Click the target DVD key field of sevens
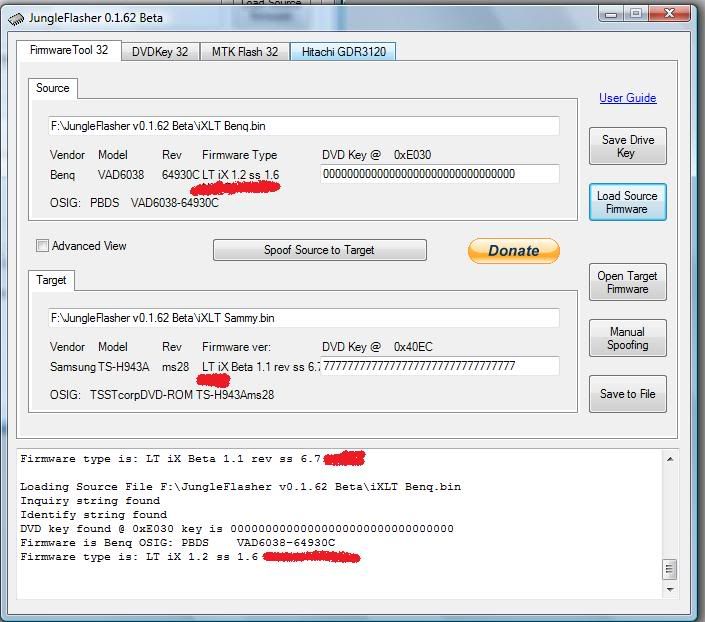705x622 pixels. click(439, 366)
